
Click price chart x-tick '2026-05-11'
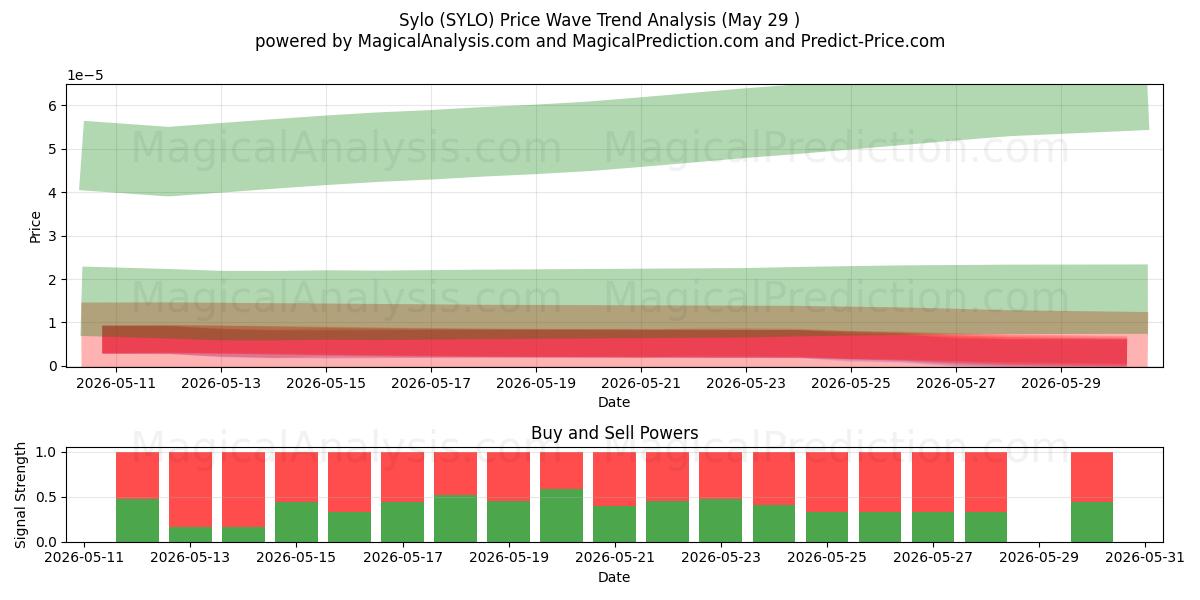click(116, 382)
